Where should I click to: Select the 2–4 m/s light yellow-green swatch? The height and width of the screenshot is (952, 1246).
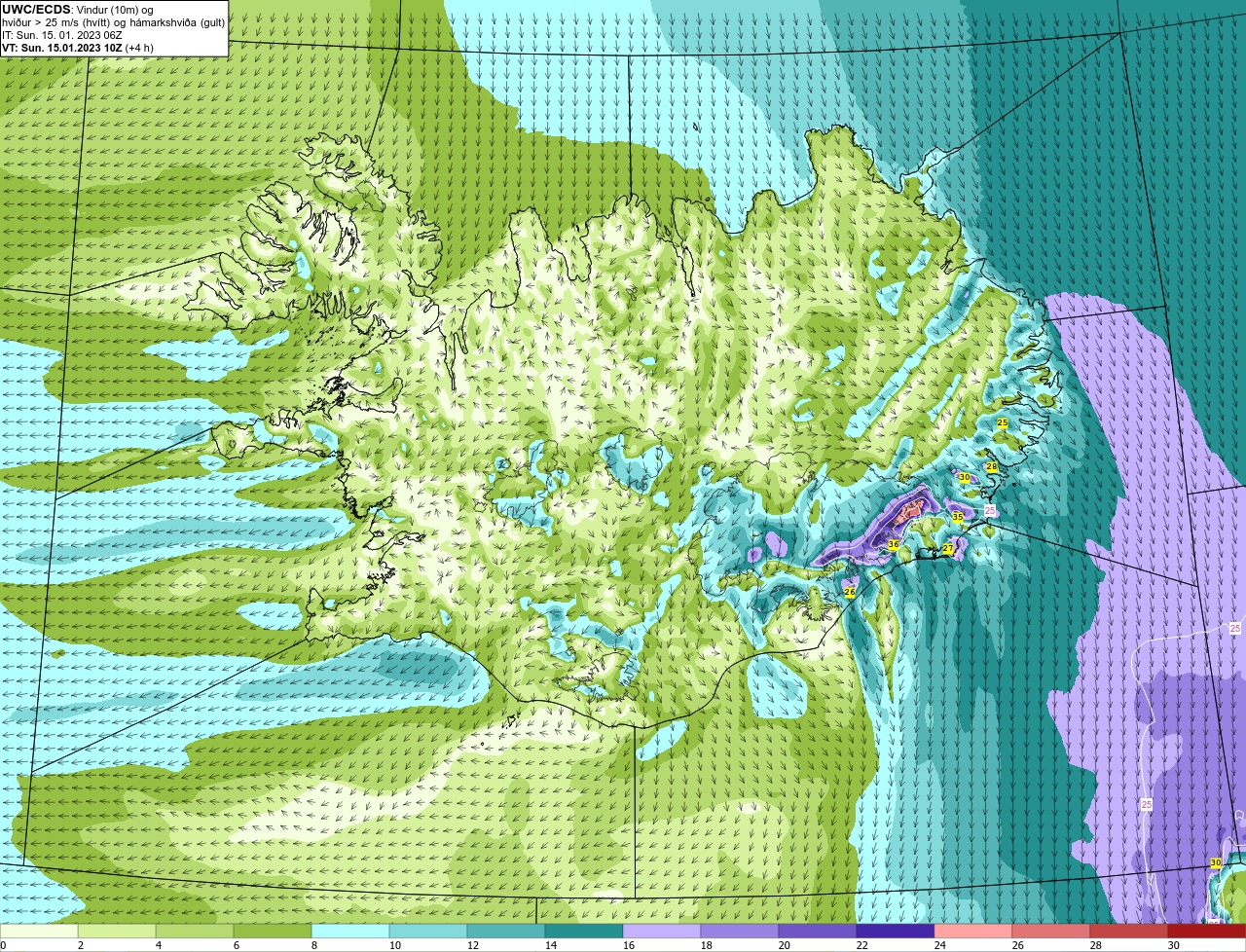pyautogui.click(x=117, y=932)
